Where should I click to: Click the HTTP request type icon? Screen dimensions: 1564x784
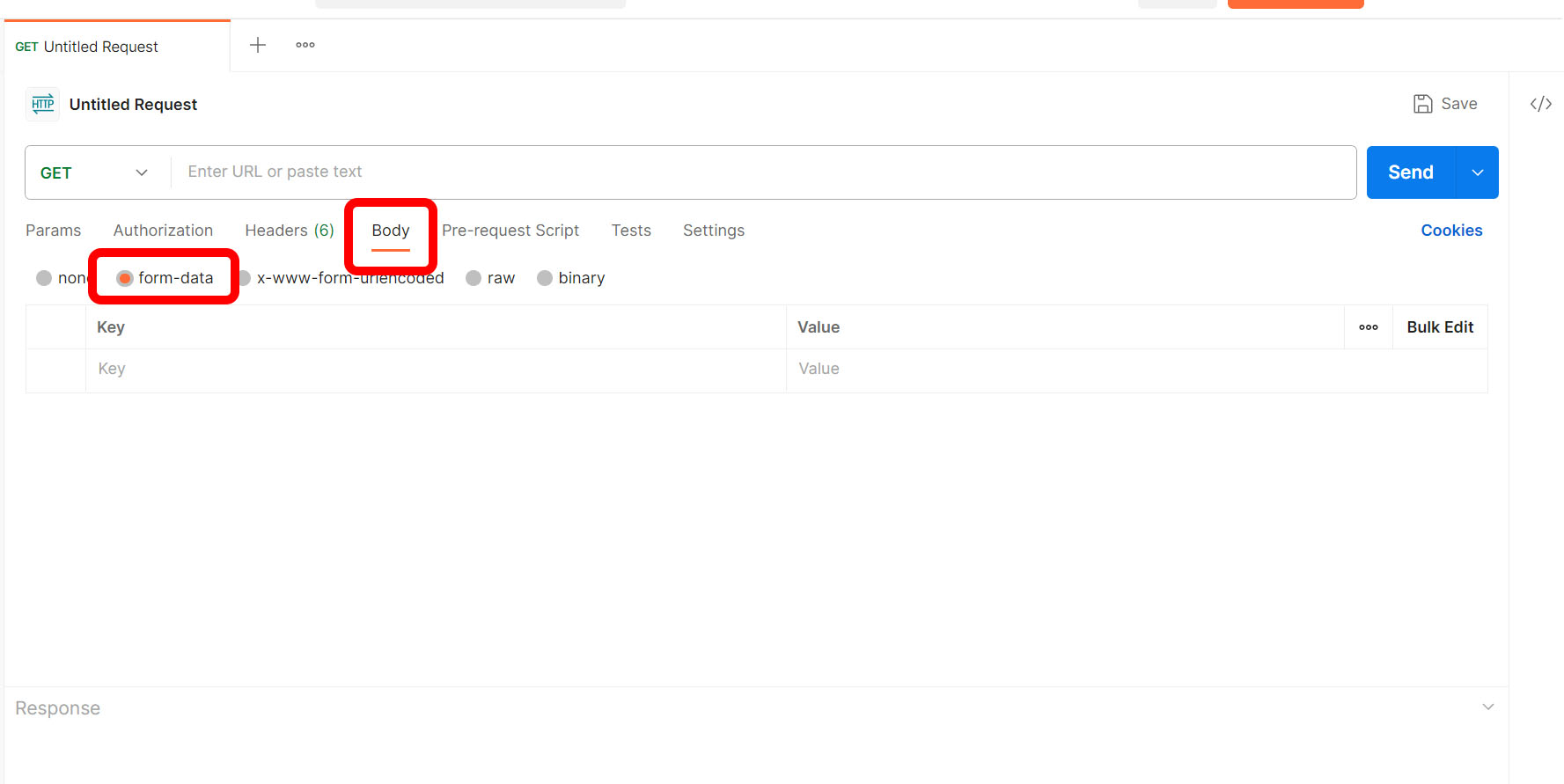pos(42,105)
